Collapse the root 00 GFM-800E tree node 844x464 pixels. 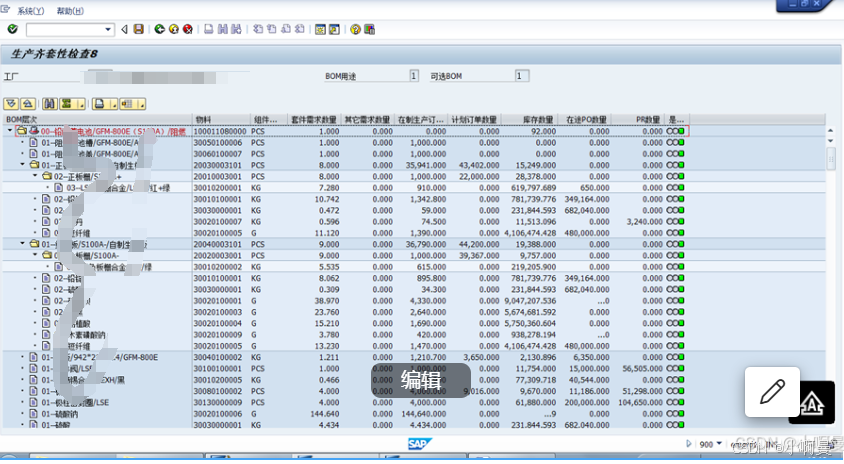pos(10,131)
